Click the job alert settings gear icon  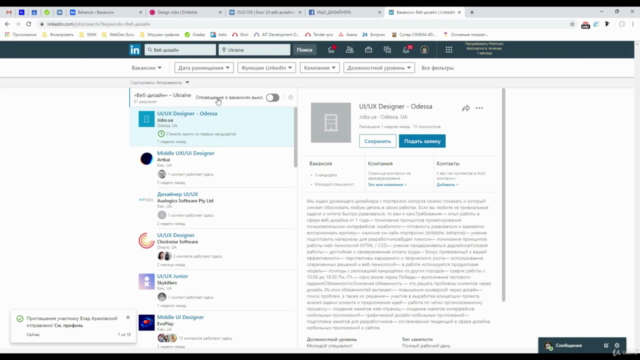[291, 98]
